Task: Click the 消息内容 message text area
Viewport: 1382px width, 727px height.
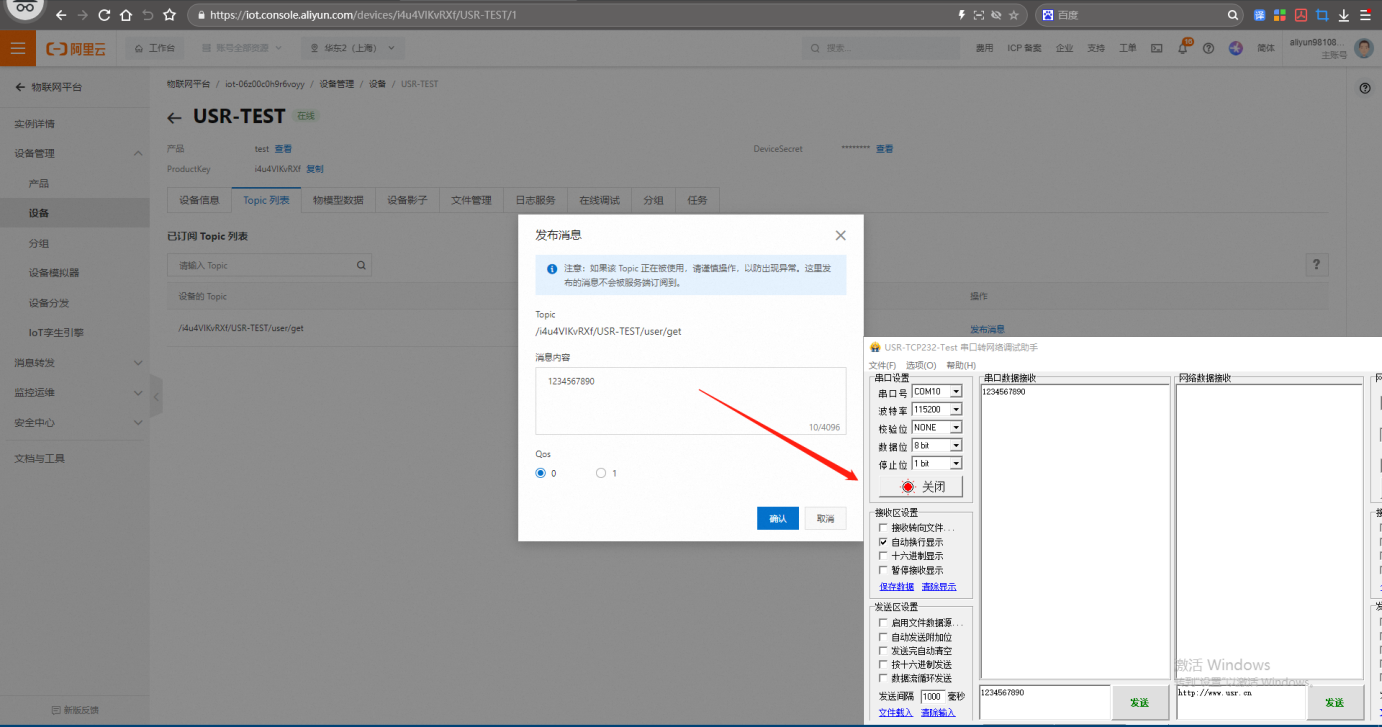Action: 690,402
